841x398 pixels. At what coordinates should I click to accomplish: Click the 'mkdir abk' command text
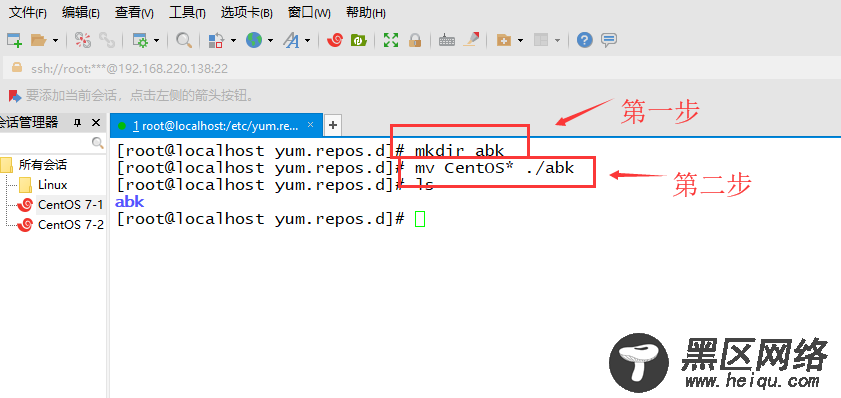(x=459, y=151)
